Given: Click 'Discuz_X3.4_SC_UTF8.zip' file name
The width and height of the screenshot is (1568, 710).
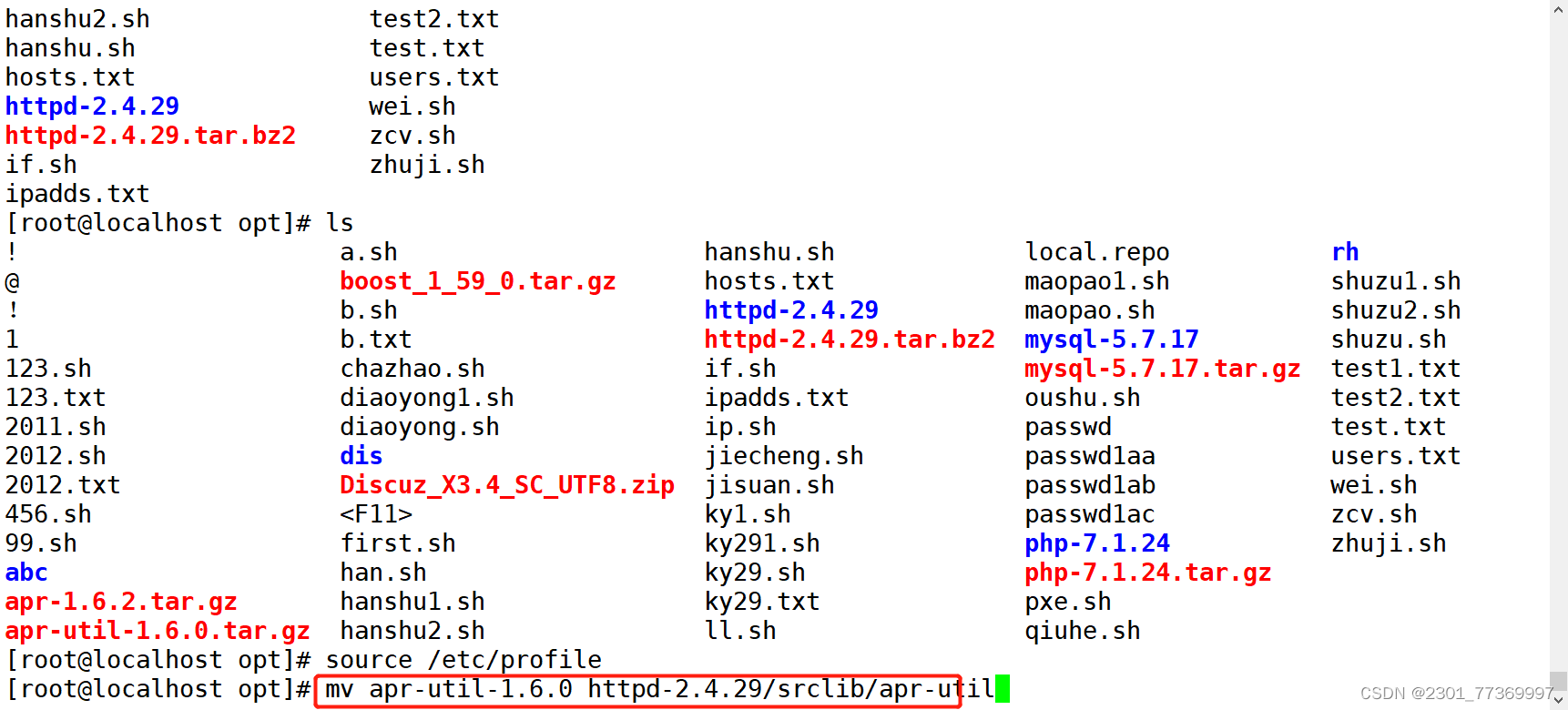Looking at the screenshot, I should tap(507, 485).
